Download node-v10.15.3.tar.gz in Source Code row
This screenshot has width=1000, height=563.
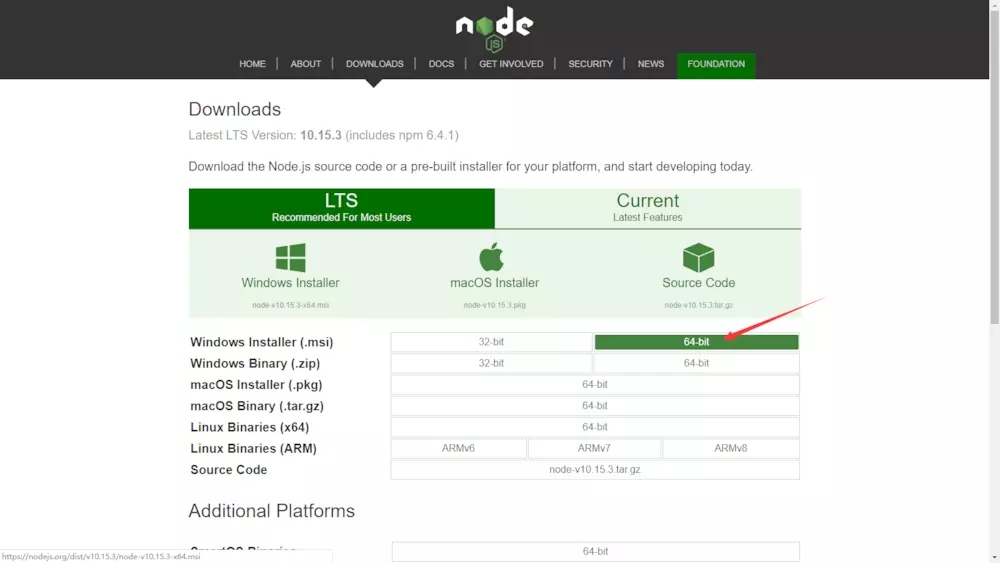(595, 469)
